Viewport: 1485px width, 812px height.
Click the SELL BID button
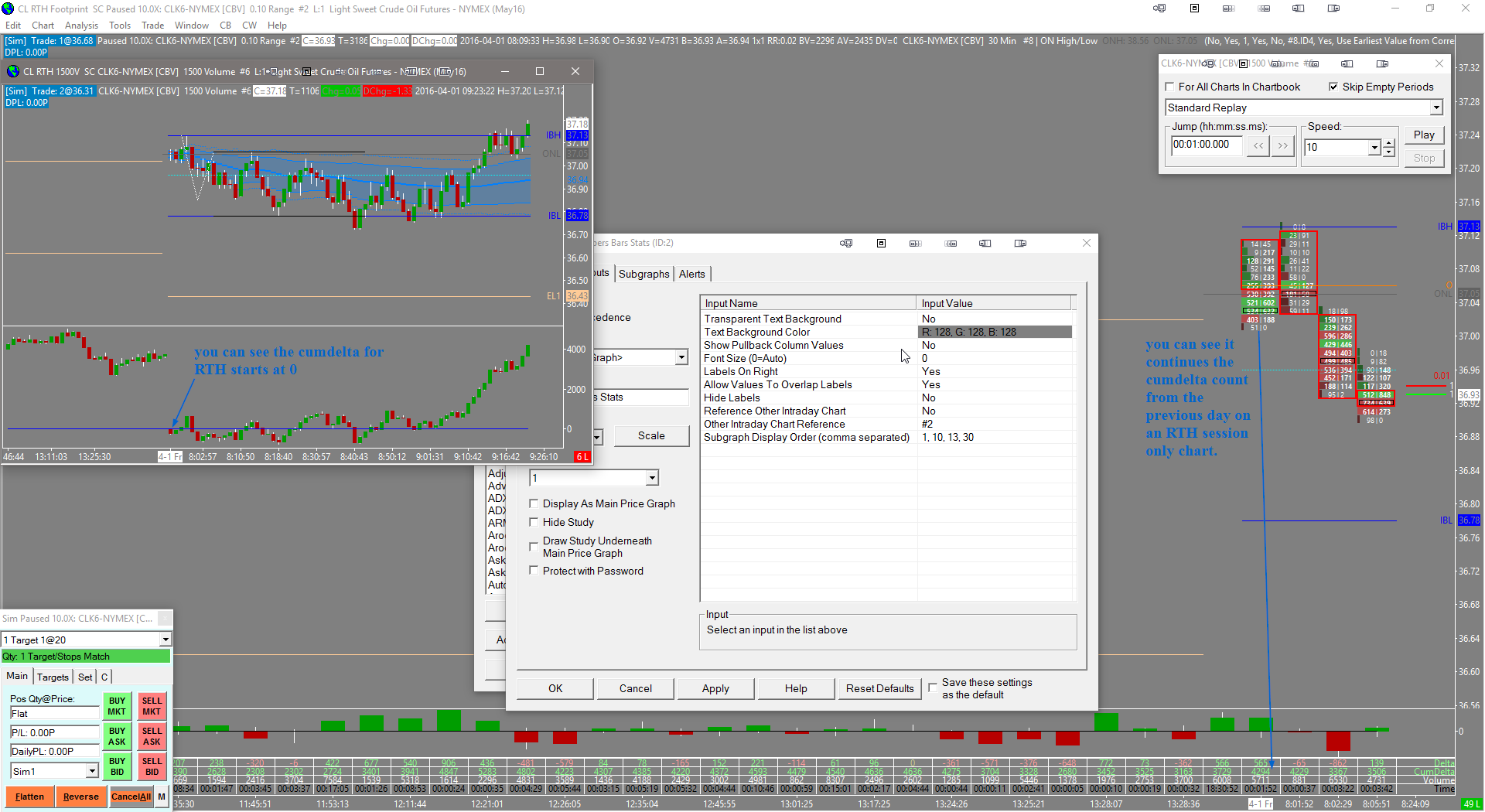tap(152, 766)
